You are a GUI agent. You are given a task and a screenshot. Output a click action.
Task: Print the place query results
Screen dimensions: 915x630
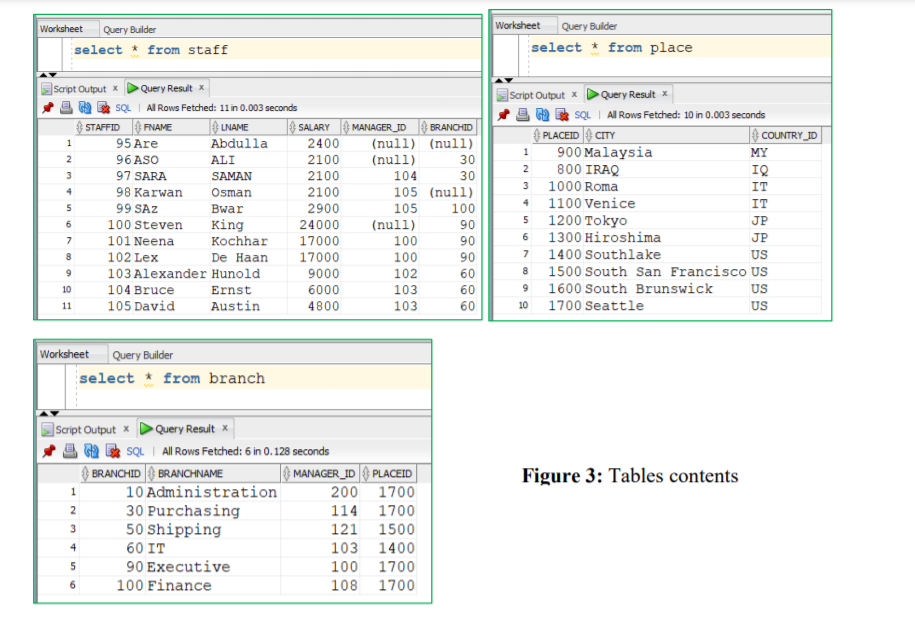tap(523, 115)
